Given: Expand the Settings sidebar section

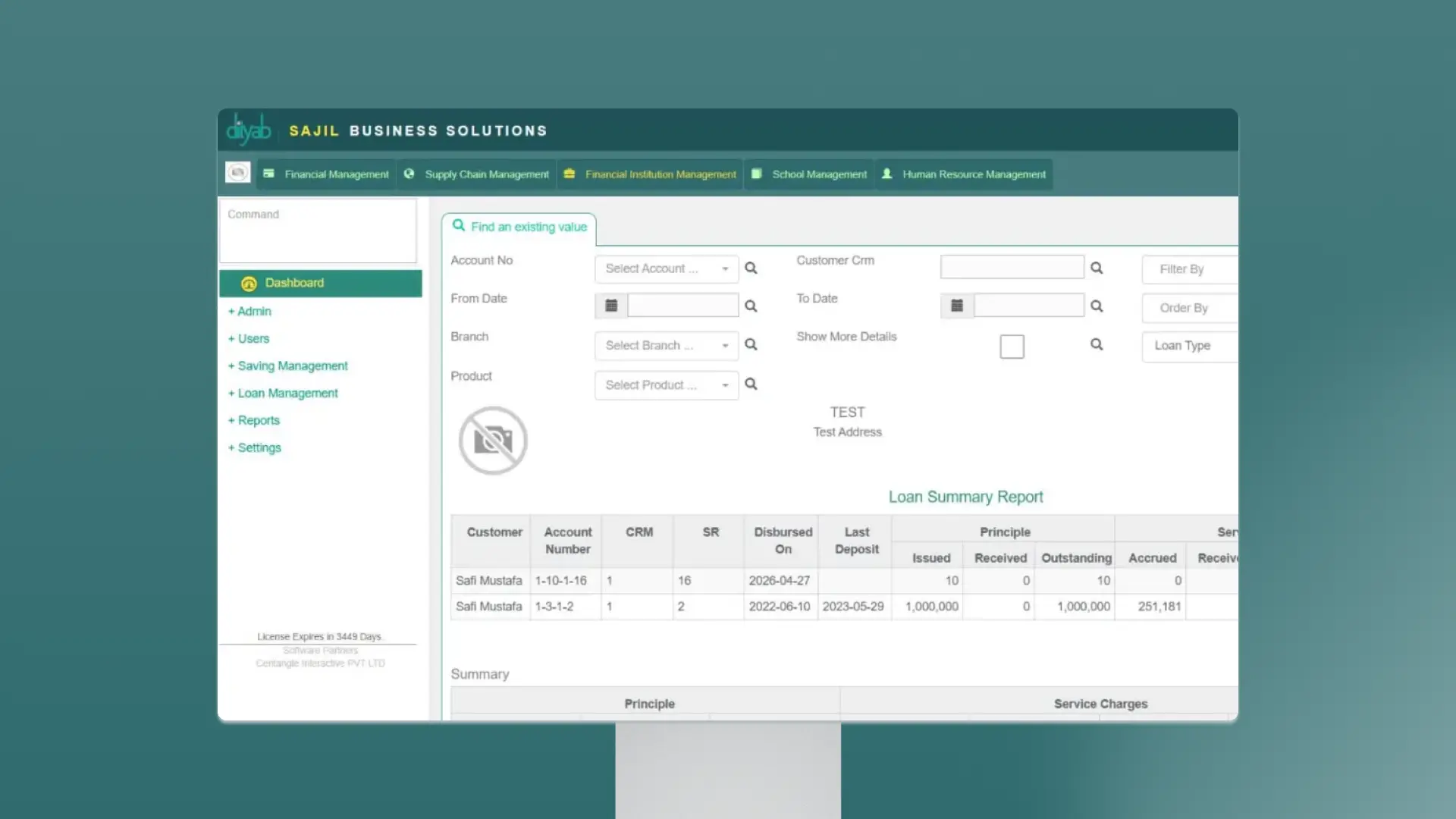Looking at the screenshot, I should pyautogui.click(x=254, y=447).
